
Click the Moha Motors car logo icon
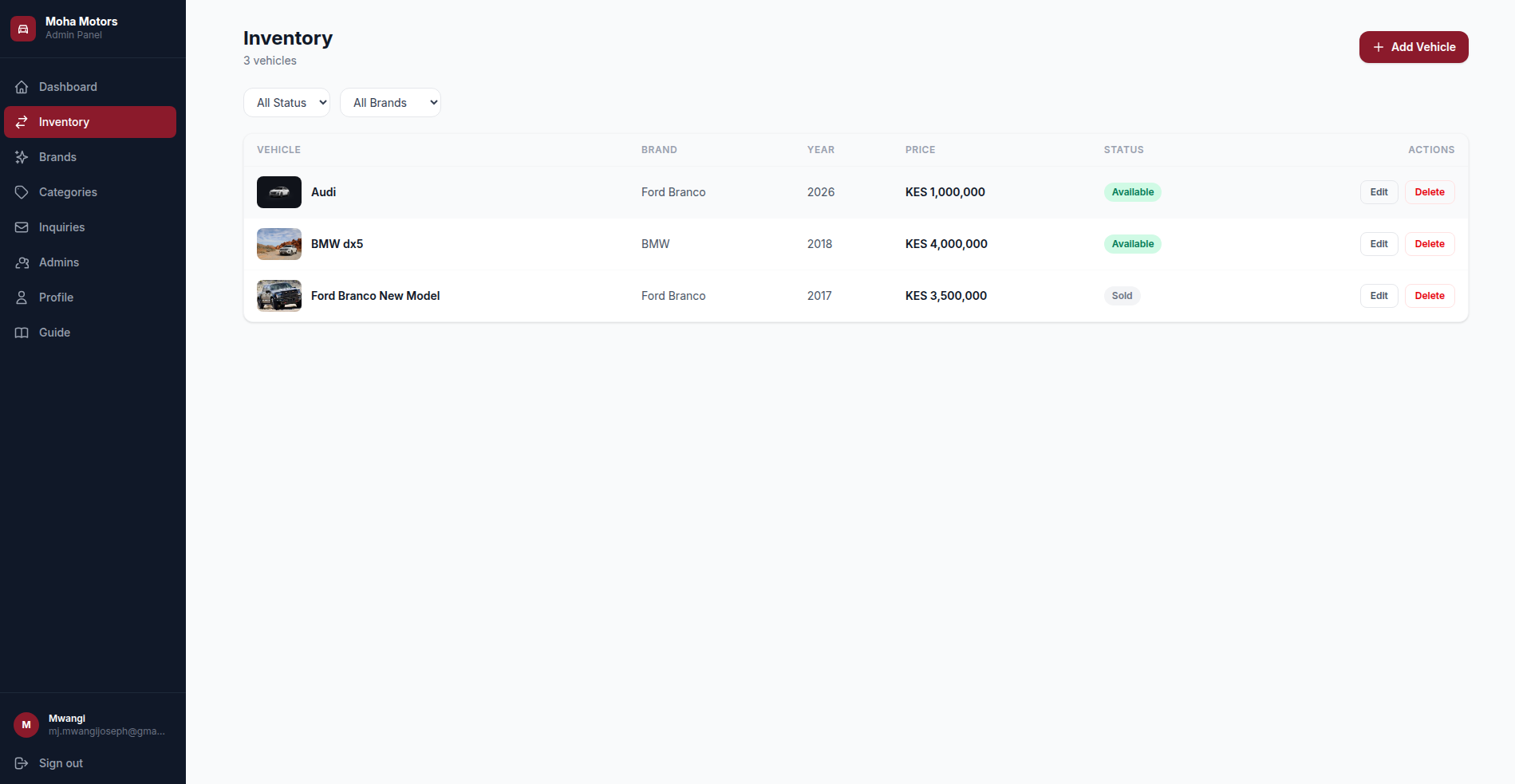pyautogui.click(x=23, y=29)
